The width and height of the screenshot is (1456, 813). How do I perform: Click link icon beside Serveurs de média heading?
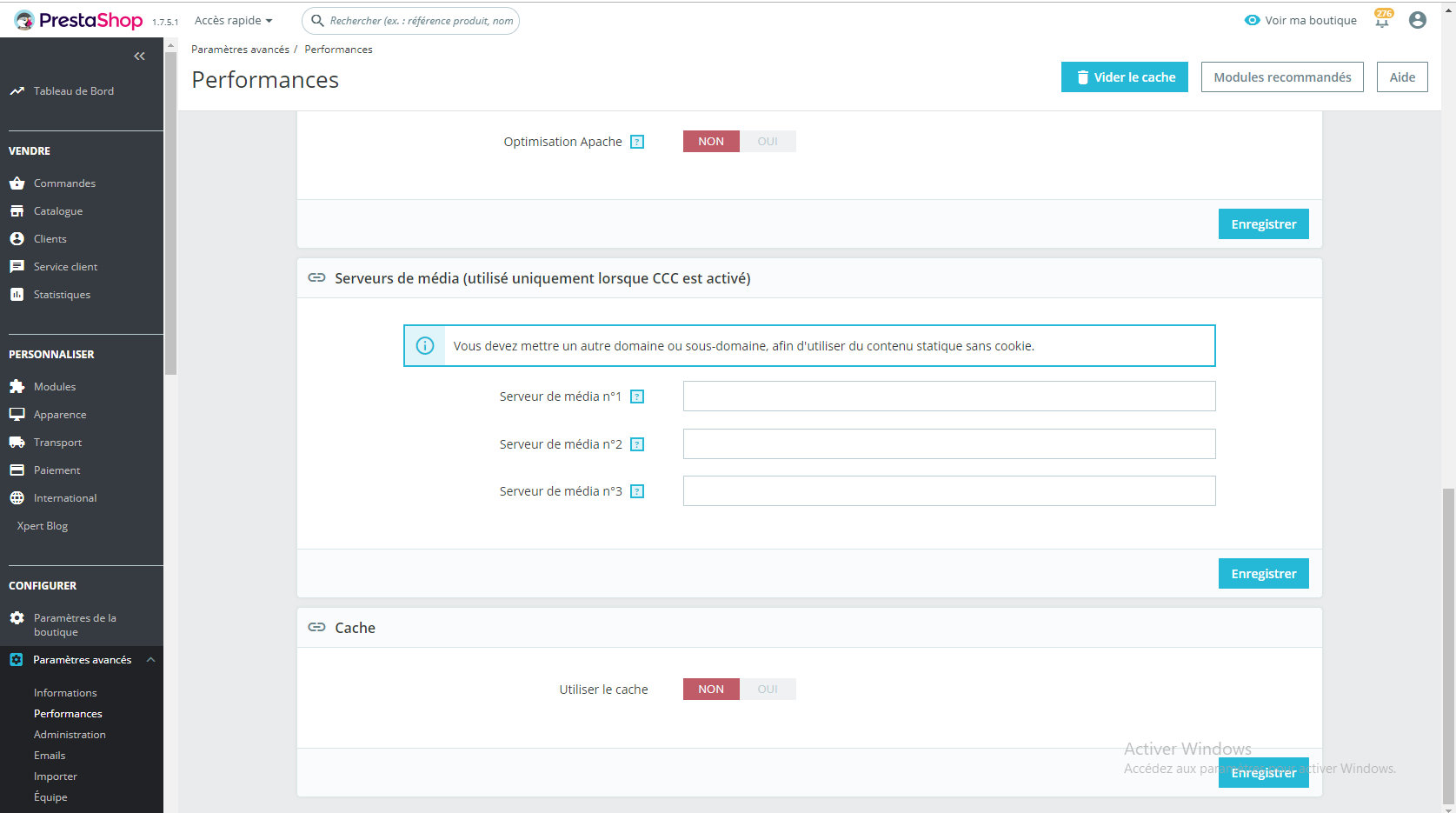pos(317,277)
